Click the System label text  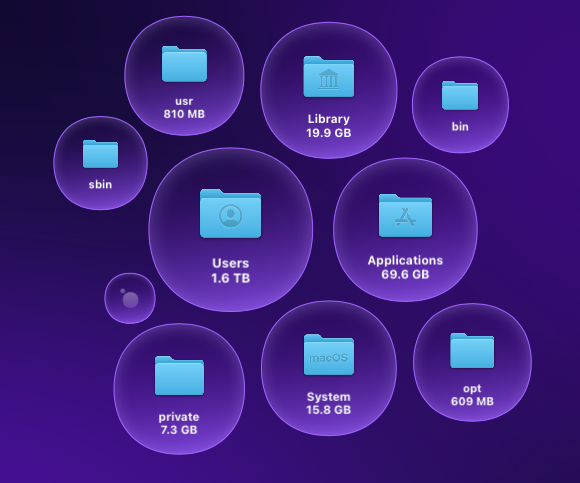point(328,397)
